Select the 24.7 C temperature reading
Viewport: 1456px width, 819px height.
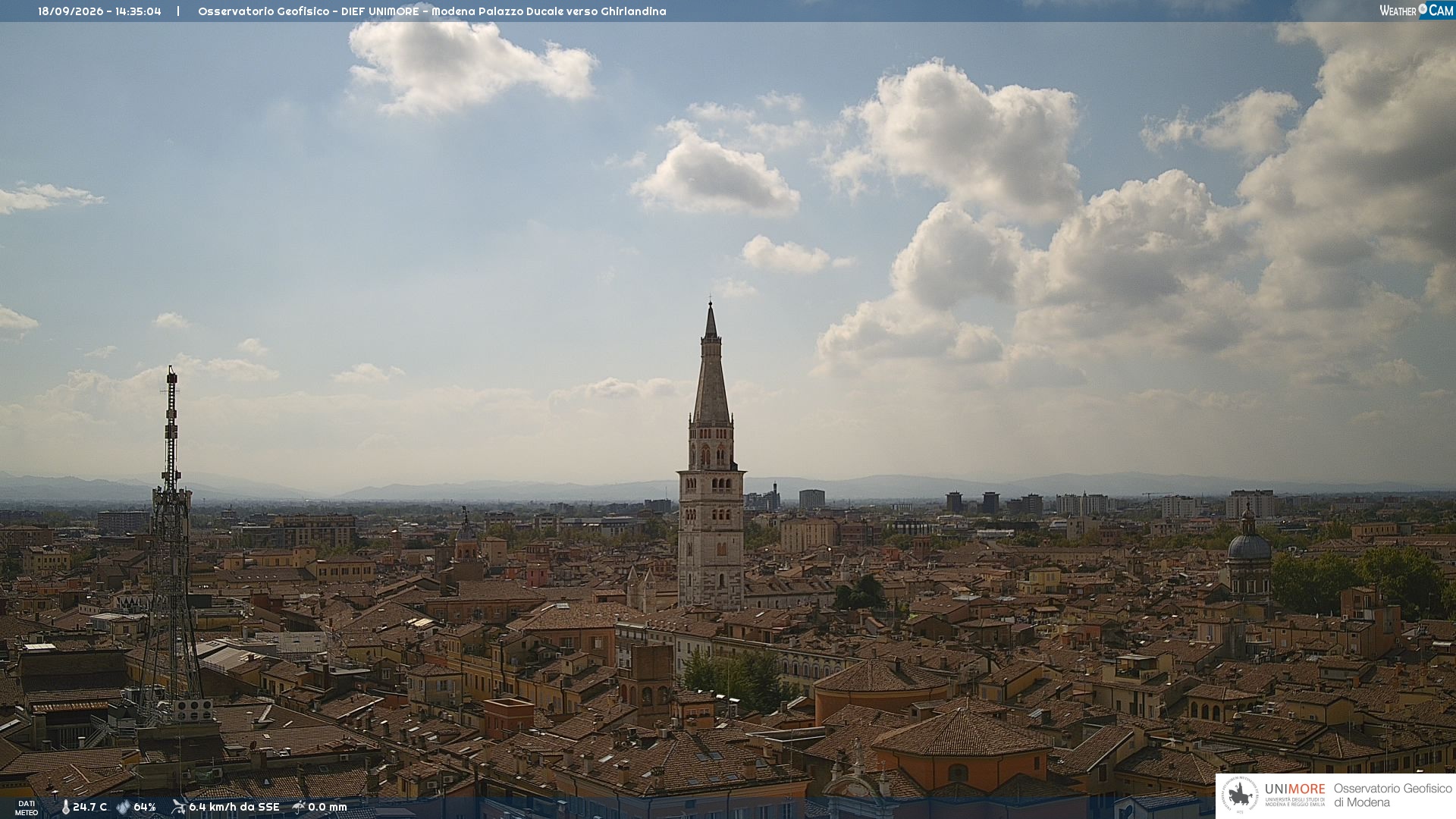click(x=89, y=807)
